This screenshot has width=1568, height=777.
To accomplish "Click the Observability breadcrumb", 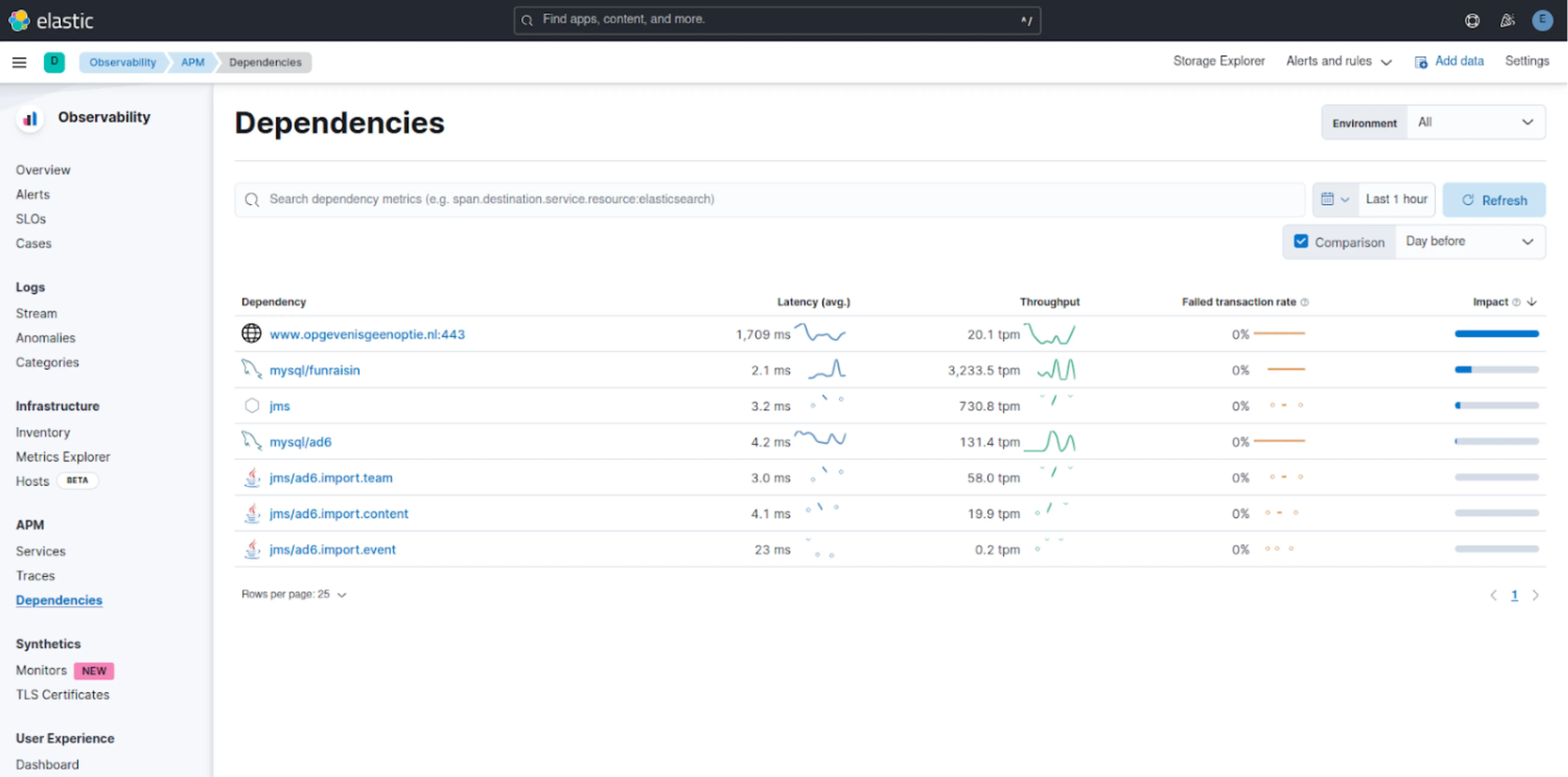I will pos(122,62).
